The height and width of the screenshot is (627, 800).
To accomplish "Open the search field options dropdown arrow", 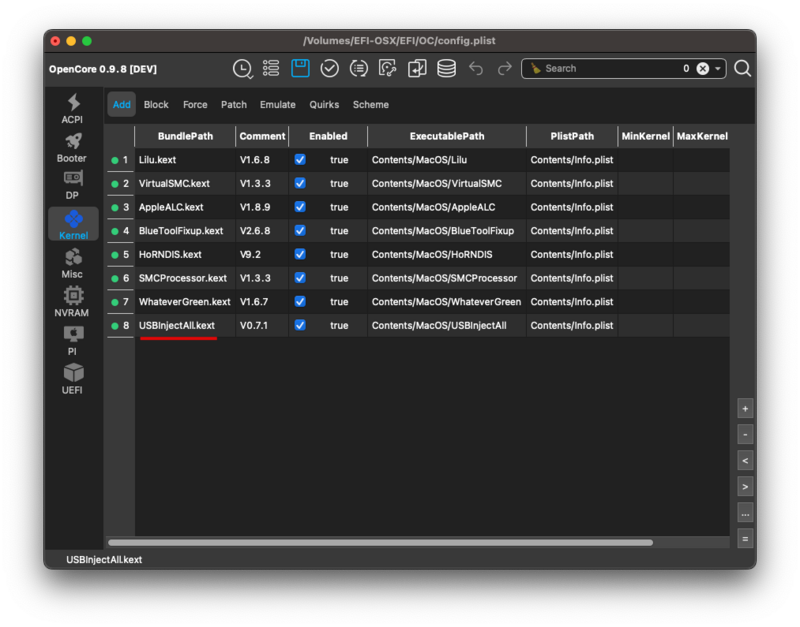I will point(718,69).
